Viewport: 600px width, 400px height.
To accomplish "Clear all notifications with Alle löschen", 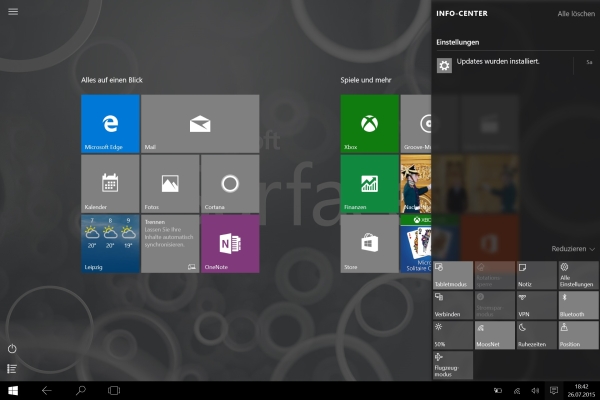I will coord(576,14).
